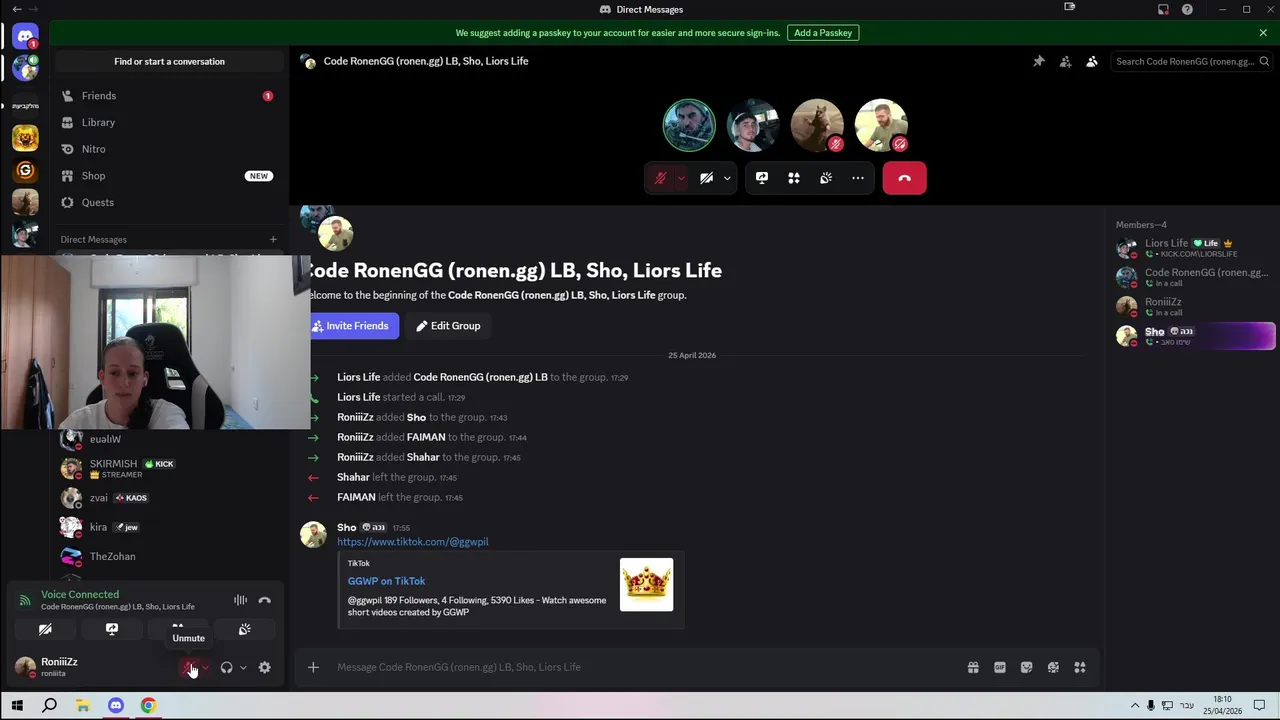
Task: Unmute microphone in user panel
Action: pyautogui.click(x=188, y=668)
